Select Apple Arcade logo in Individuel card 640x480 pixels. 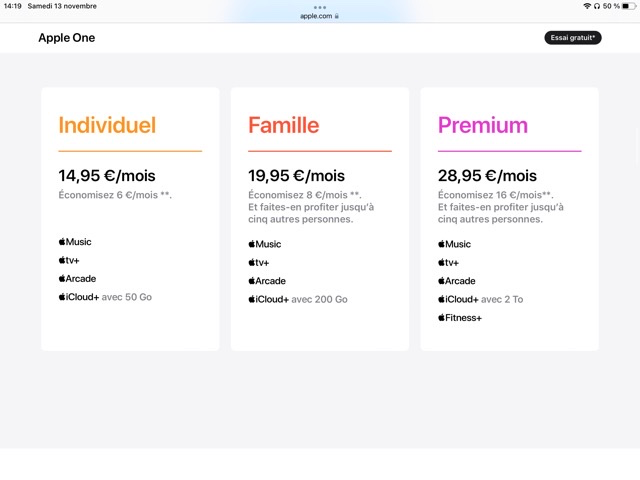[77, 278]
